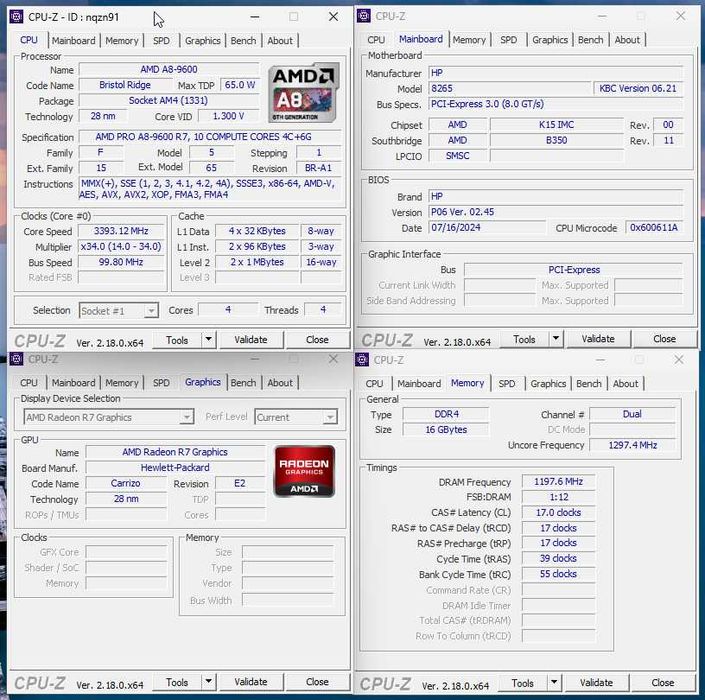
Task: Click the CPU-Z app icon in the Mainboard window title bar
Action: click(364, 16)
